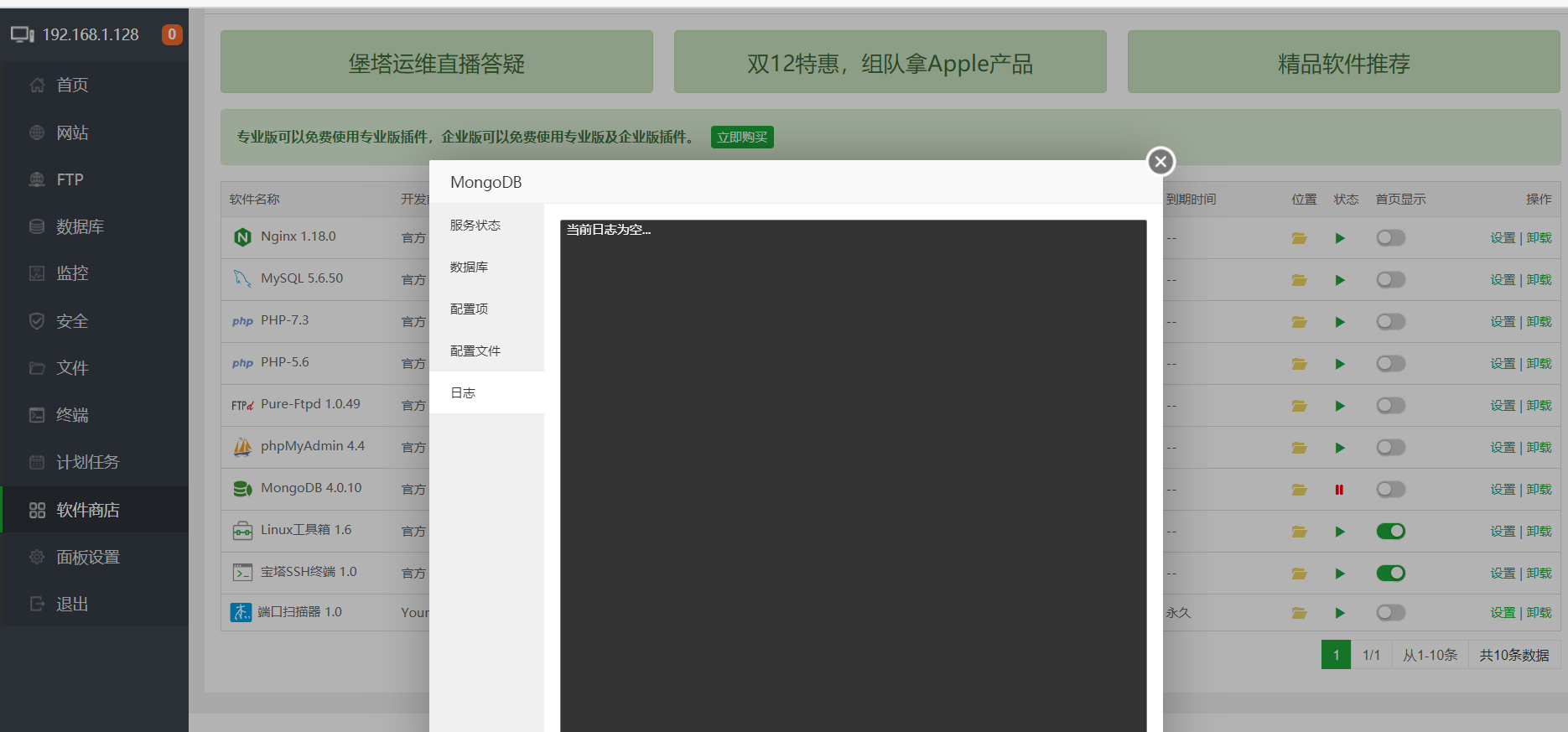Click the 端口扫描器 app icon

[241, 612]
